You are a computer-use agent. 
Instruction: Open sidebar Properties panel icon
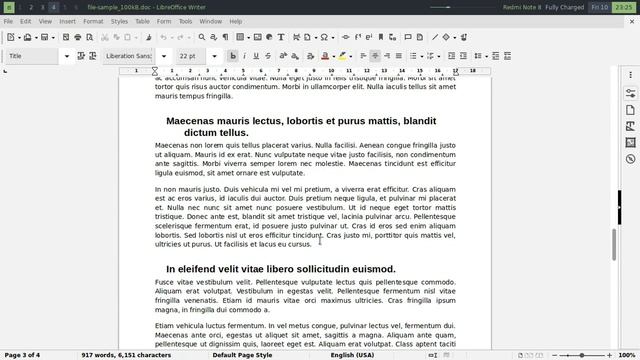coord(630,93)
